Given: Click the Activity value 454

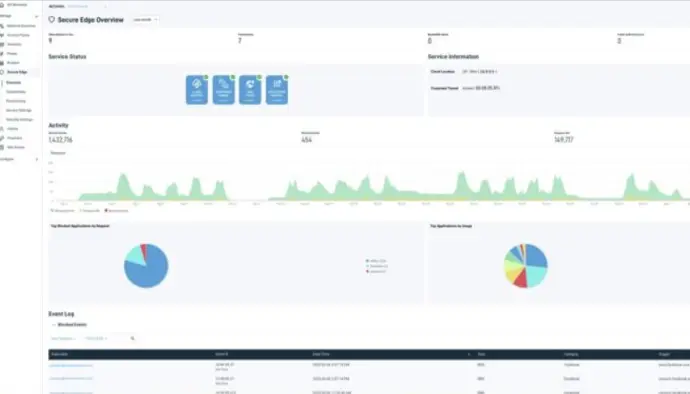Looking at the screenshot, I should [306, 140].
